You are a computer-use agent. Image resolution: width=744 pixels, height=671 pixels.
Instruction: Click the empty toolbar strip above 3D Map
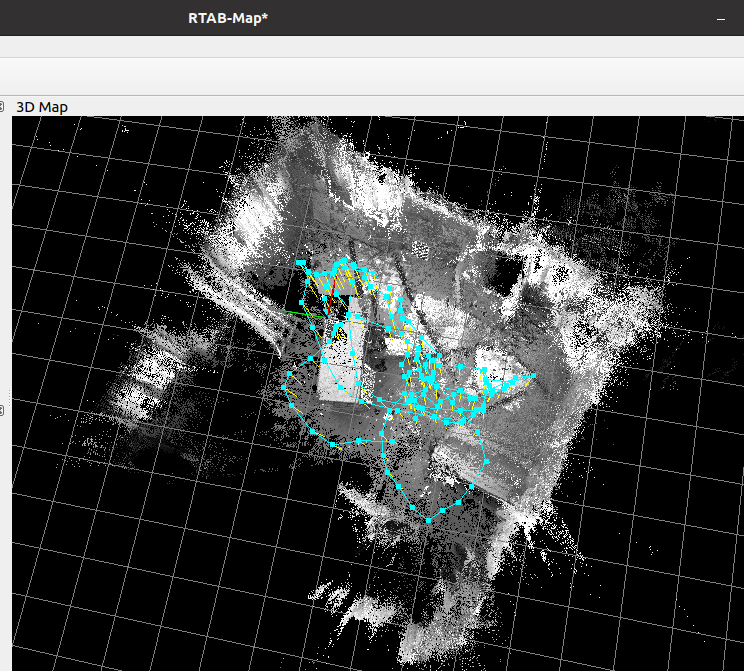[372, 76]
